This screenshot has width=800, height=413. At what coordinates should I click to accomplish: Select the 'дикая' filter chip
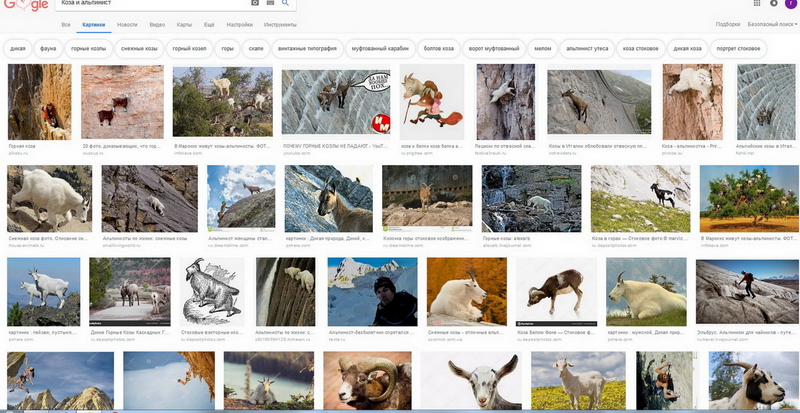pyautogui.click(x=18, y=49)
